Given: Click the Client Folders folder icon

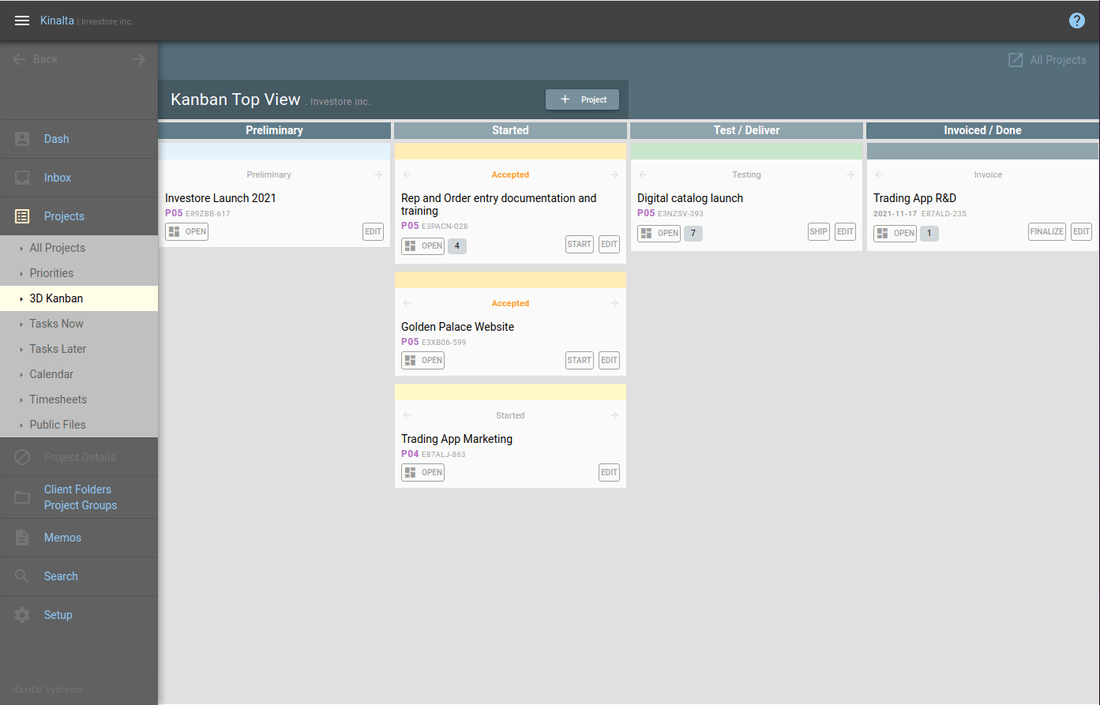Looking at the screenshot, I should coord(22,497).
